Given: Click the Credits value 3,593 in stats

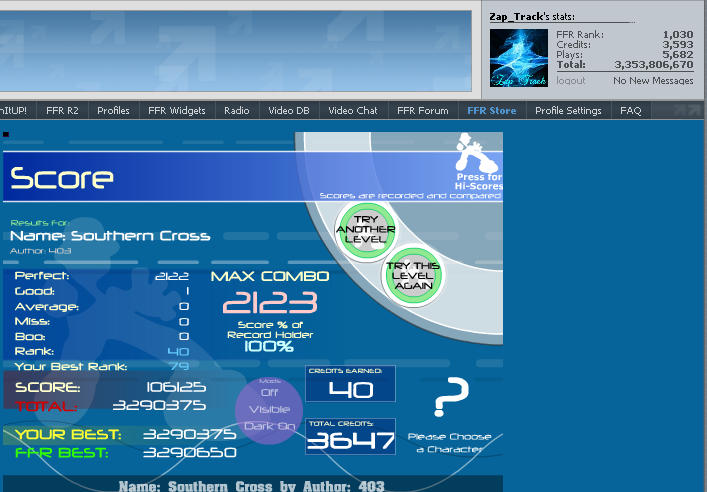Looking at the screenshot, I should (678, 45).
